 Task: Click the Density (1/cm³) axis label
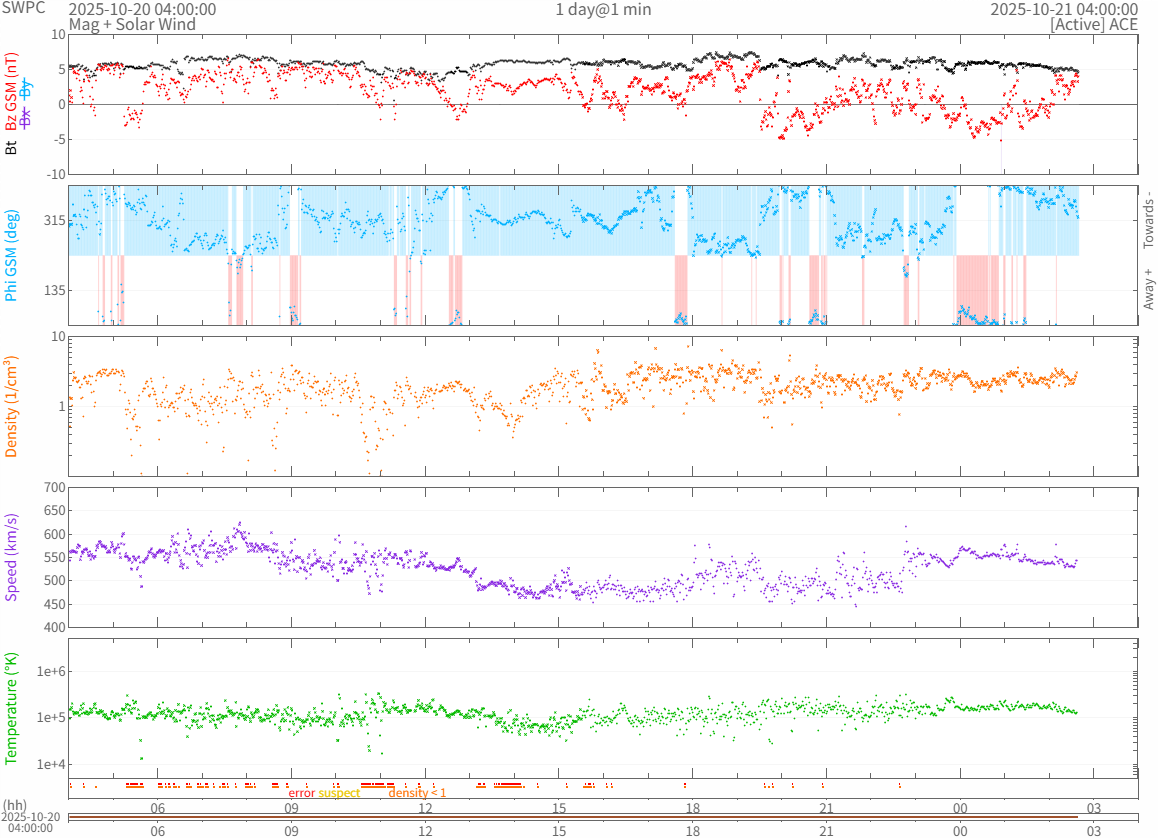coord(12,406)
